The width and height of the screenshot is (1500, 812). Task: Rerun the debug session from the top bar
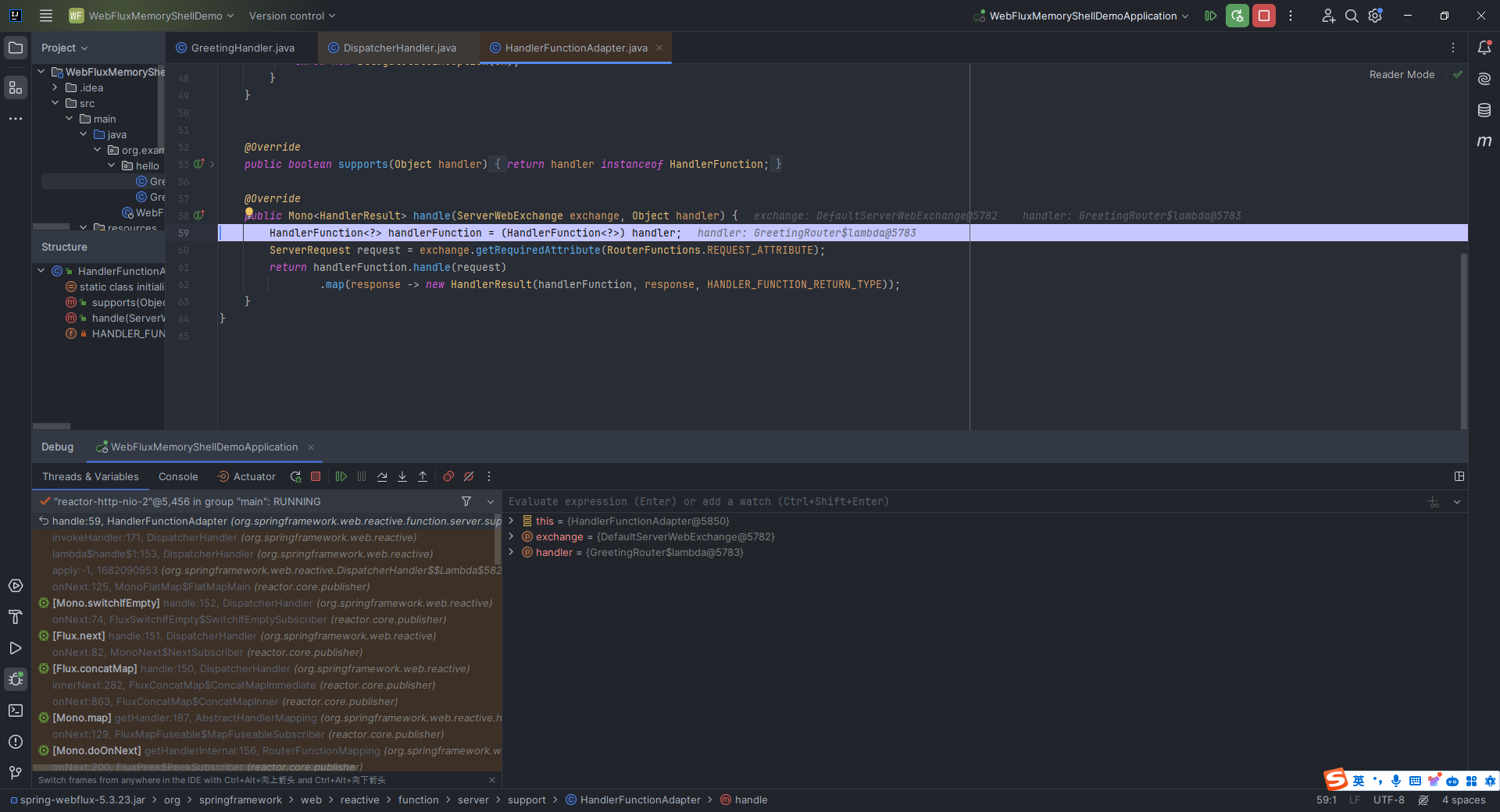click(x=1237, y=16)
